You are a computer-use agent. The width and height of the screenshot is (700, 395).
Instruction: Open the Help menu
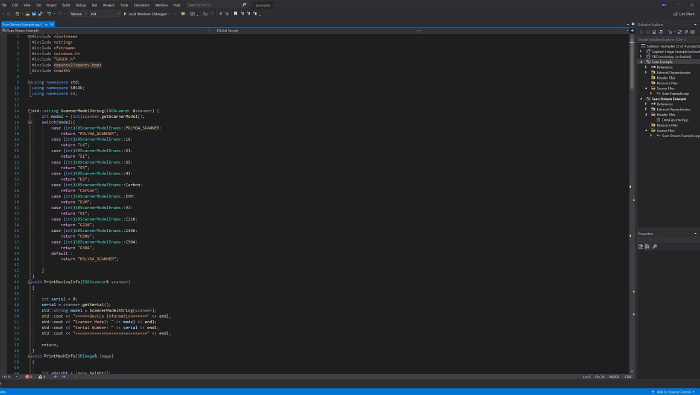point(177,5)
